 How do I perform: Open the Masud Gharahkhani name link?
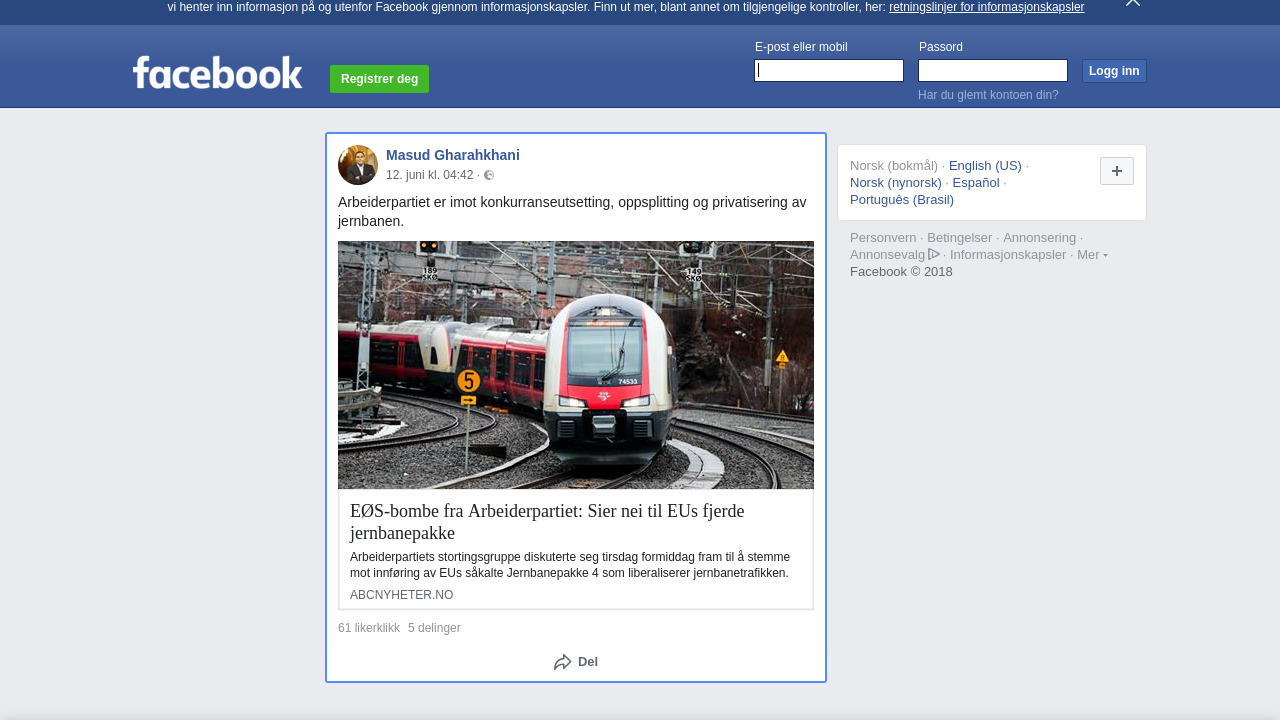(453, 155)
